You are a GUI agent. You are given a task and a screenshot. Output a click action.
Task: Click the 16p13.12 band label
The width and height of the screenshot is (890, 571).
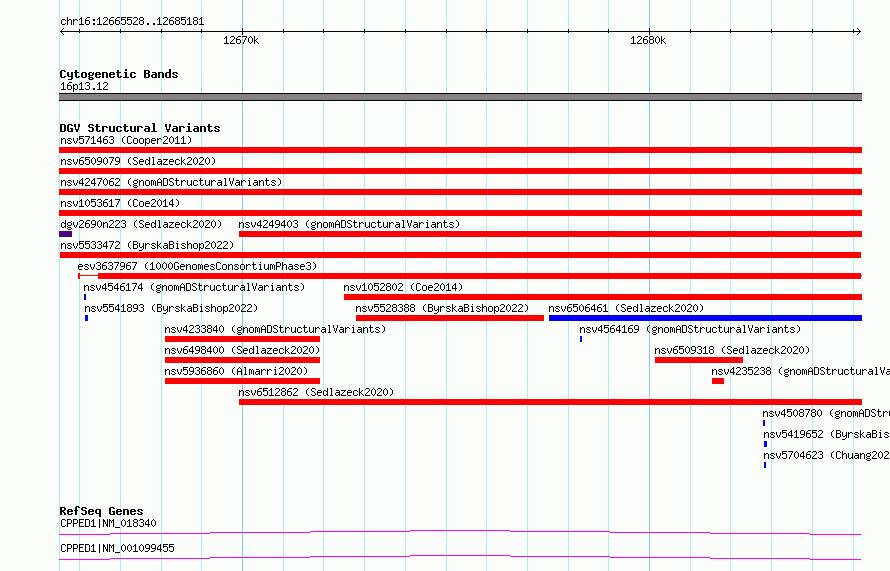pyautogui.click(x=84, y=86)
